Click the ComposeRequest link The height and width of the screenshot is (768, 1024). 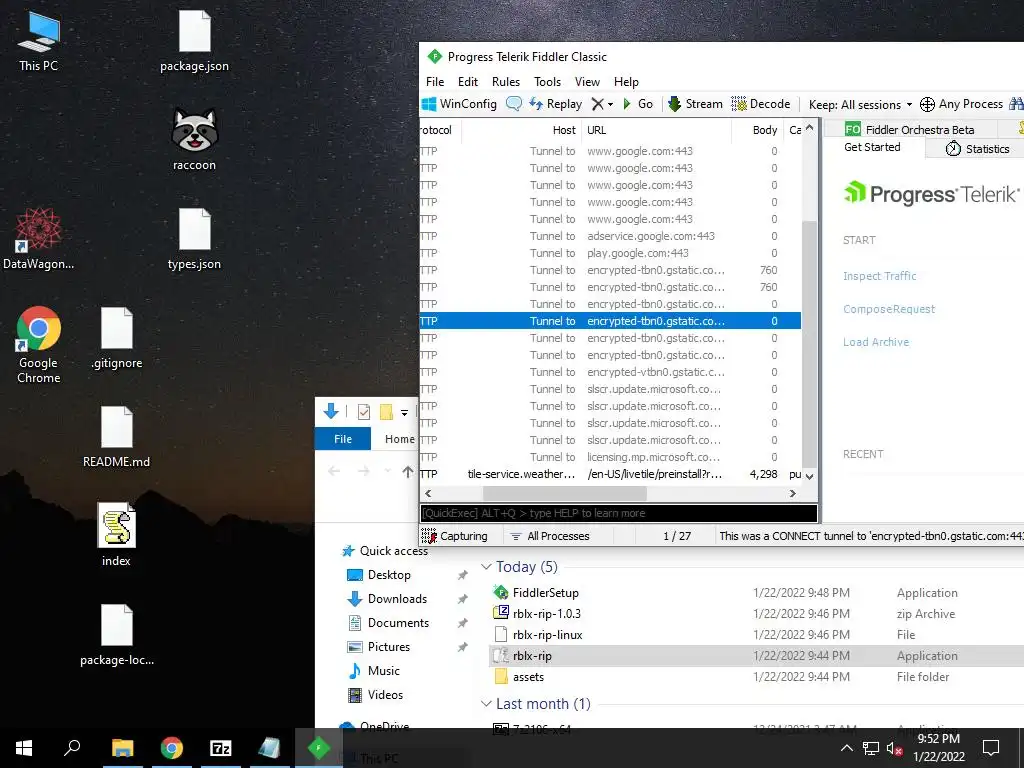coord(889,309)
